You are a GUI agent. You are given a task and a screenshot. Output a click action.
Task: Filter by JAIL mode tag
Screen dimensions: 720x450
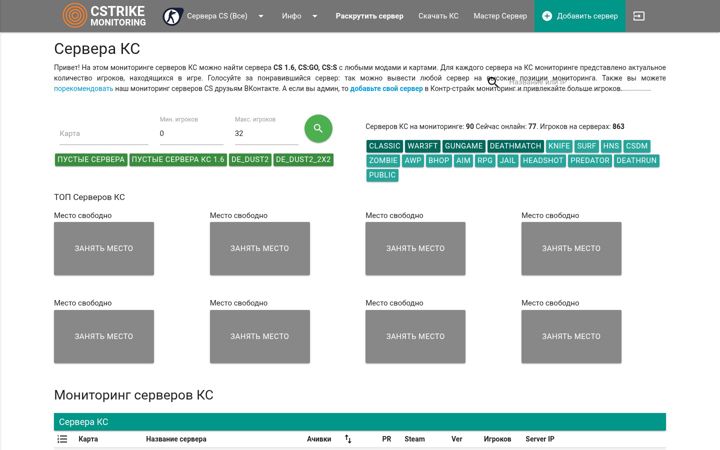[x=507, y=160]
